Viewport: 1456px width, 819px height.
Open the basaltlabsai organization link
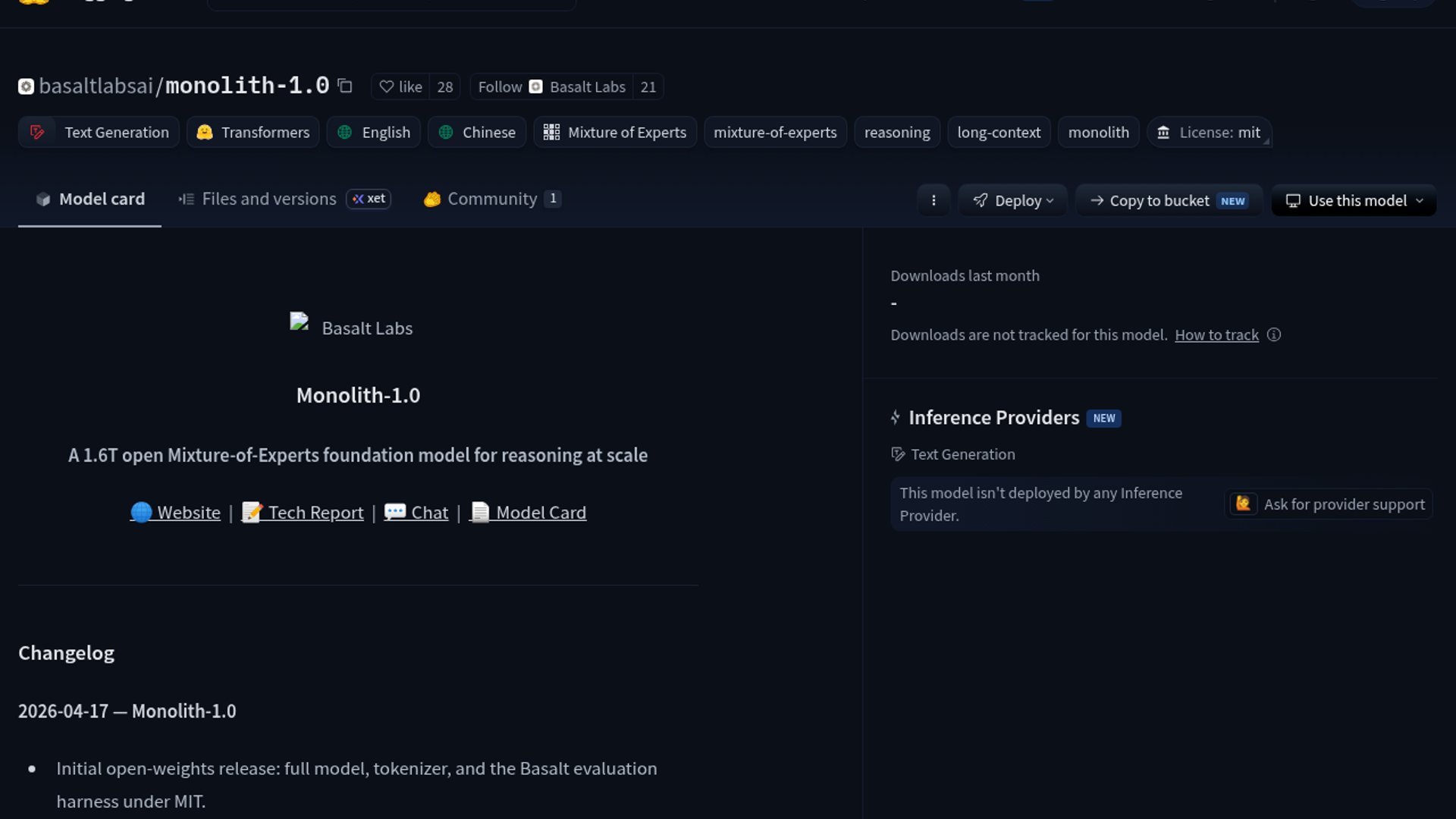(96, 86)
